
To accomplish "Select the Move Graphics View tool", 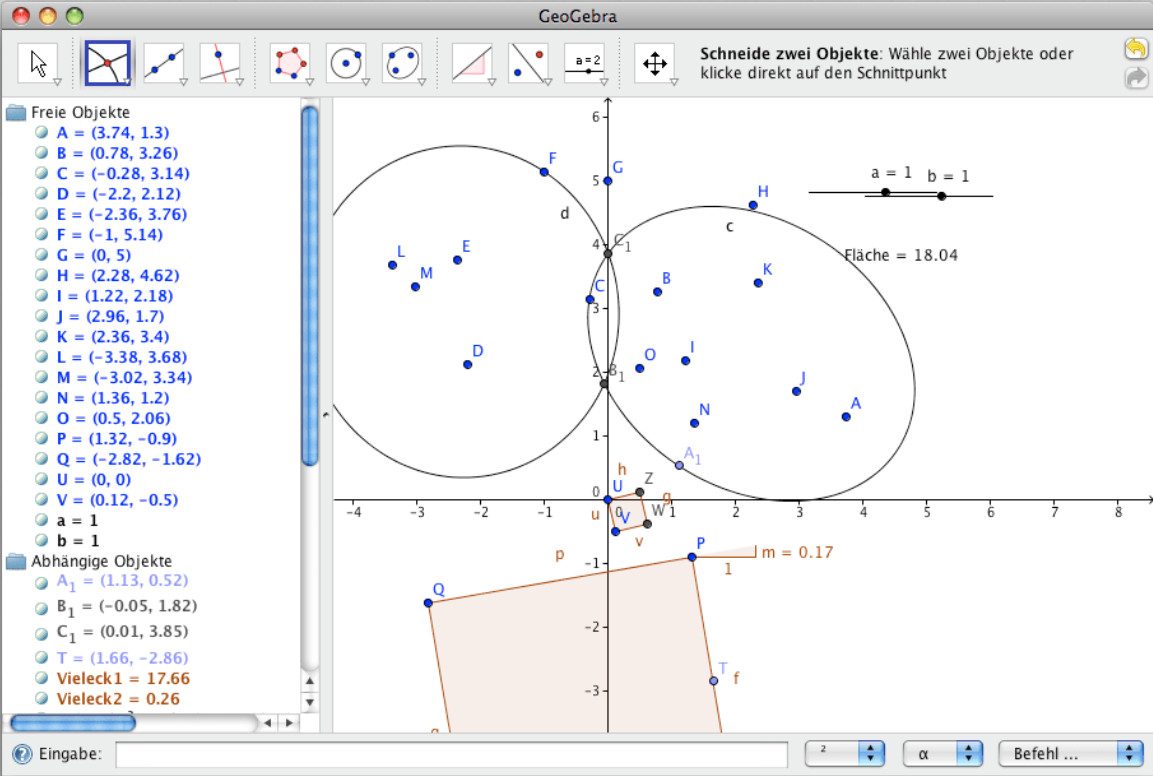I will click(x=653, y=61).
